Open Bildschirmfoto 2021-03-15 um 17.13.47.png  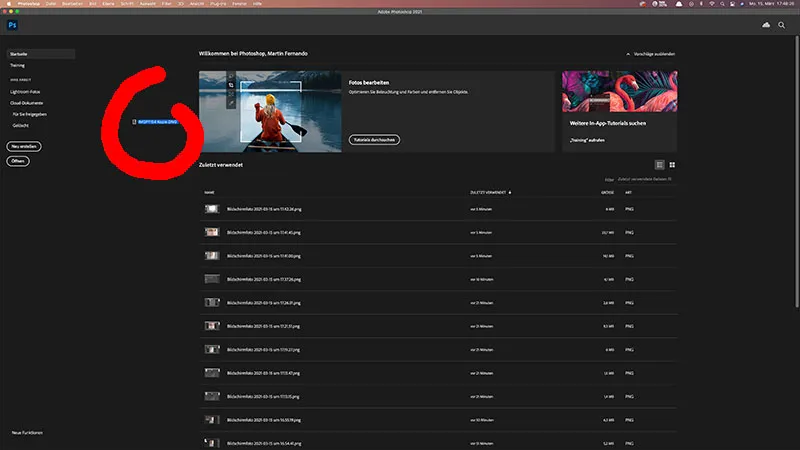coord(438,373)
